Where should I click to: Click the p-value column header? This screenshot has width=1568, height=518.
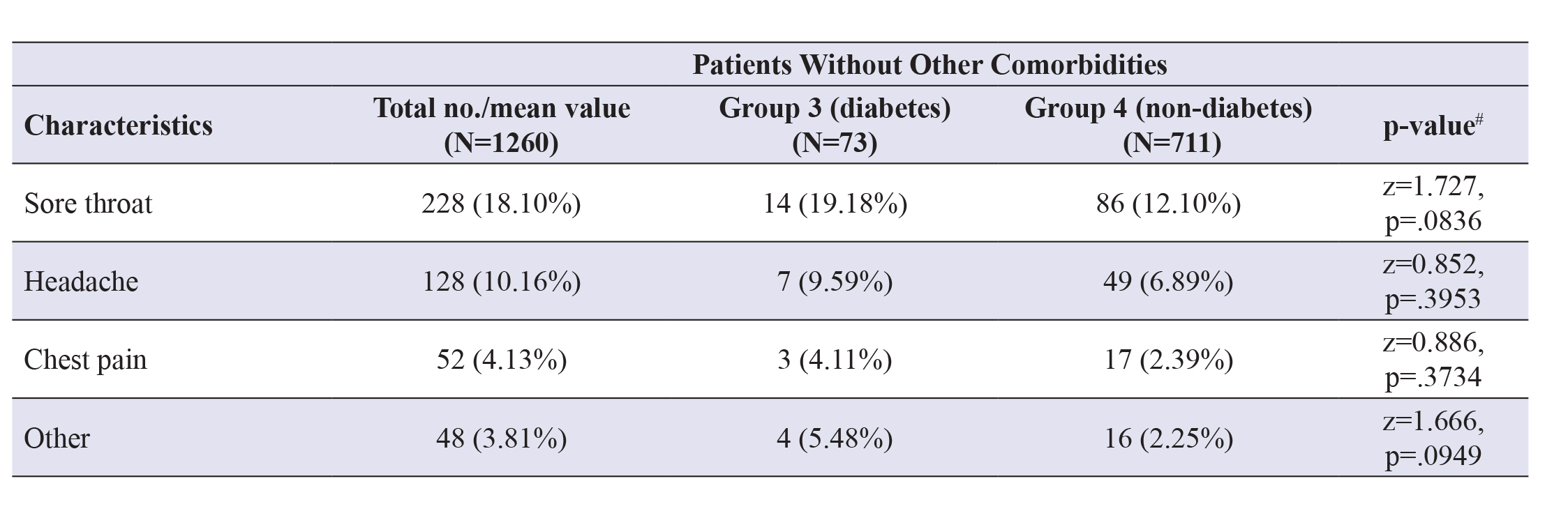coord(1433,125)
